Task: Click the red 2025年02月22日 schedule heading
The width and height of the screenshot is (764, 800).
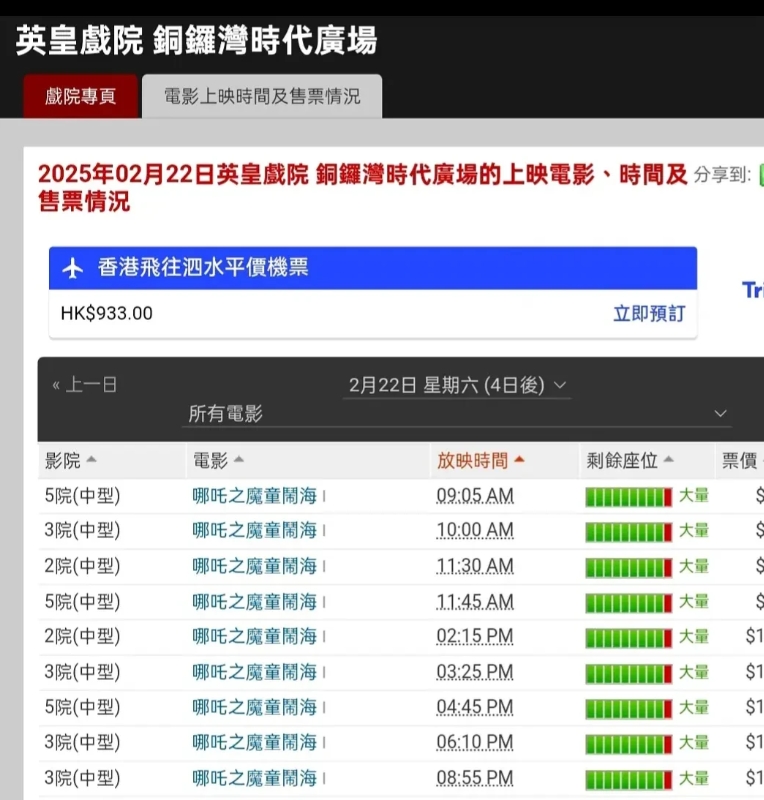Action: pos(362,188)
